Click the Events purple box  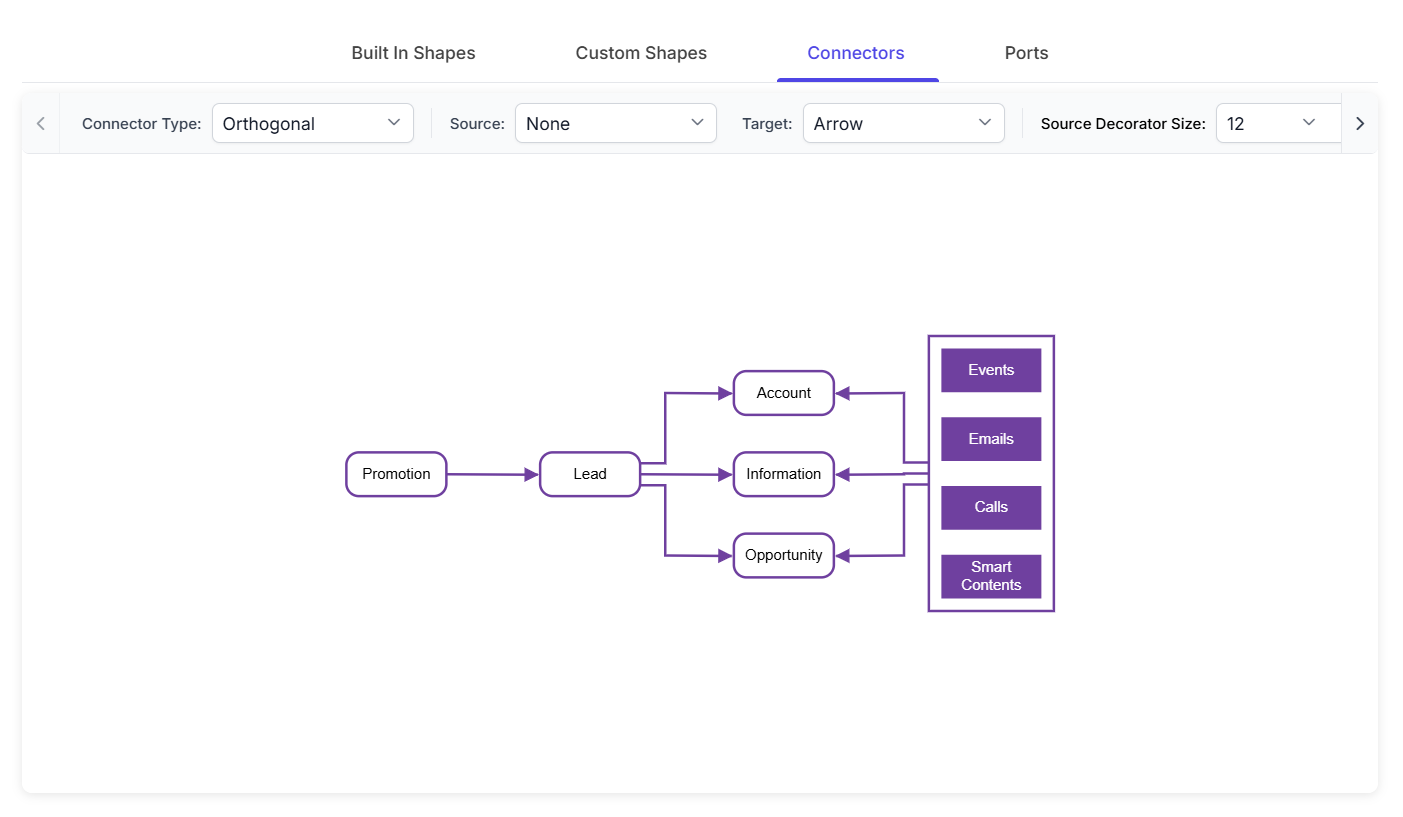[991, 370]
